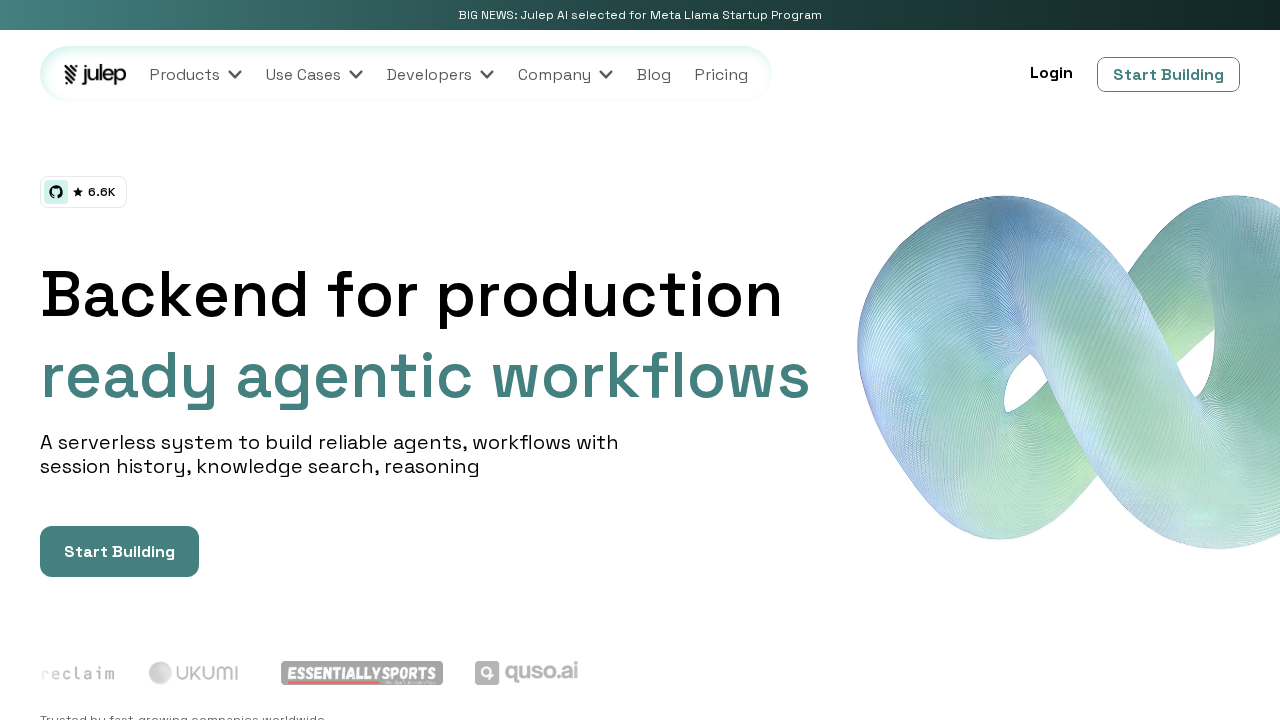Click the Login link
Image resolution: width=1280 pixels, height=720 pixels.
point(1051,72)
